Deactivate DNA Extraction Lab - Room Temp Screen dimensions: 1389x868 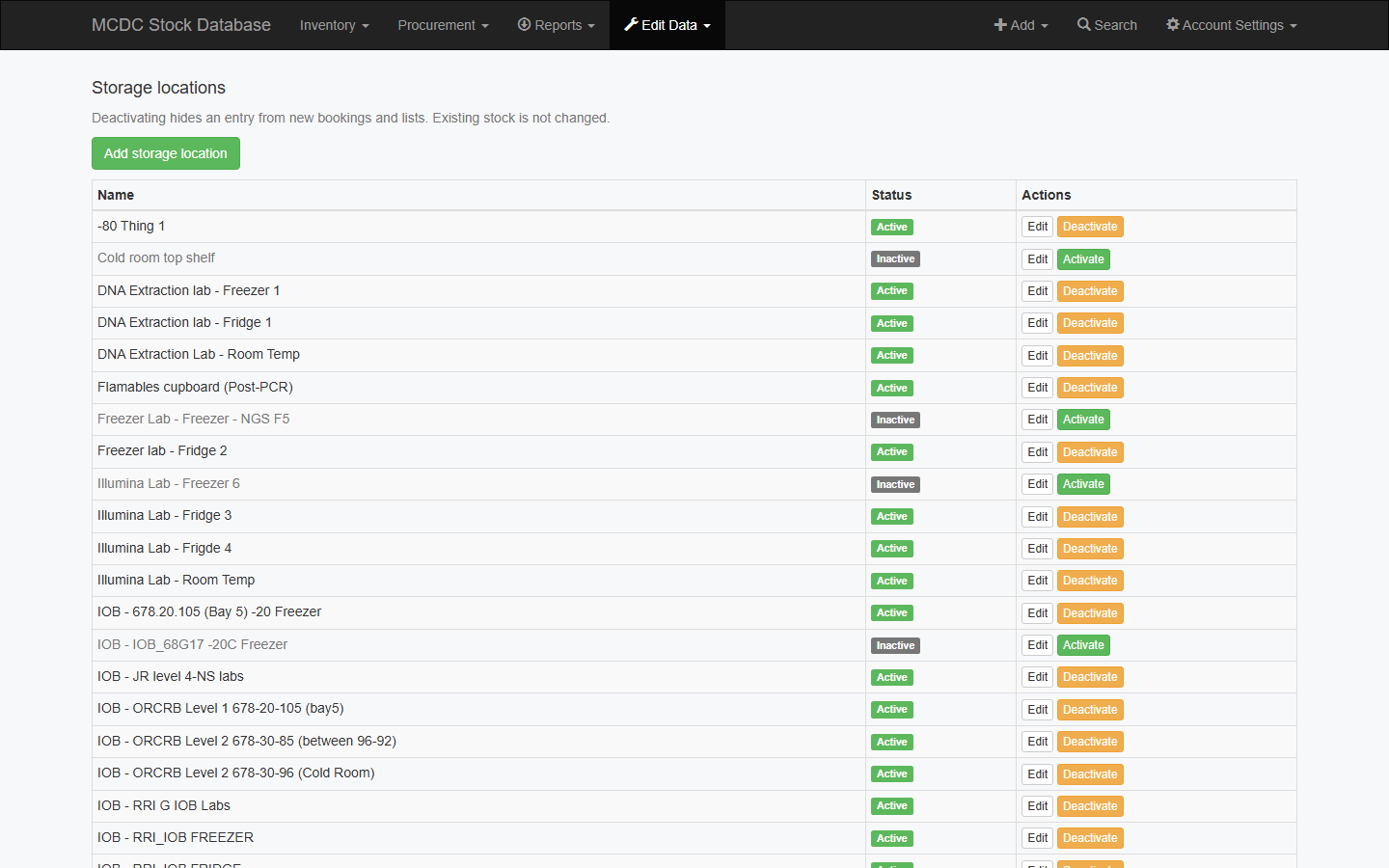(x=1090, y=356)
